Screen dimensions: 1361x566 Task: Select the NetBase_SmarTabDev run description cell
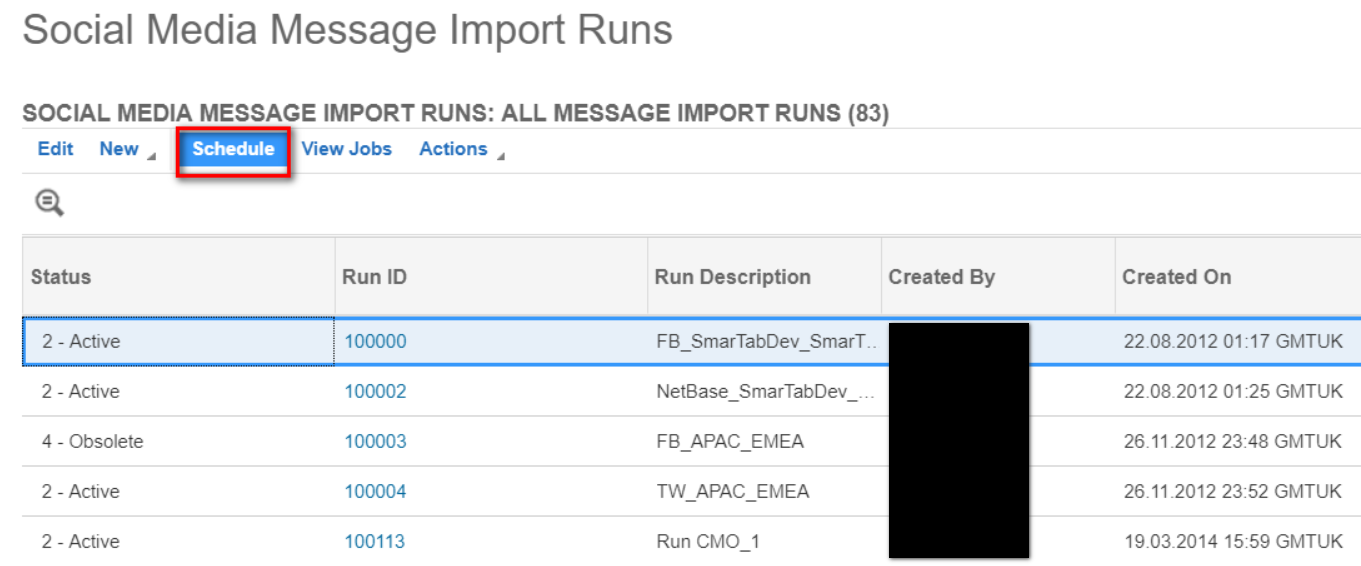(x=765, y=391)
